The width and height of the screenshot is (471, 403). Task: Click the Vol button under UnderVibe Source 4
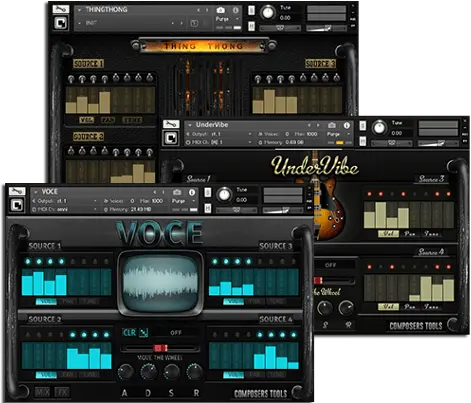coord(388,306)
